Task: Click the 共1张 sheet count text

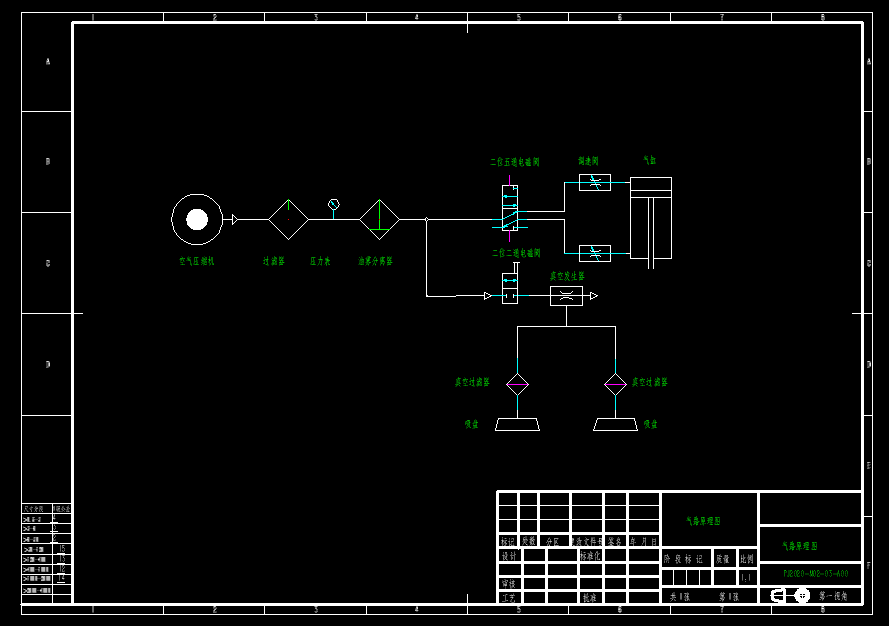Action: [680, 597]
